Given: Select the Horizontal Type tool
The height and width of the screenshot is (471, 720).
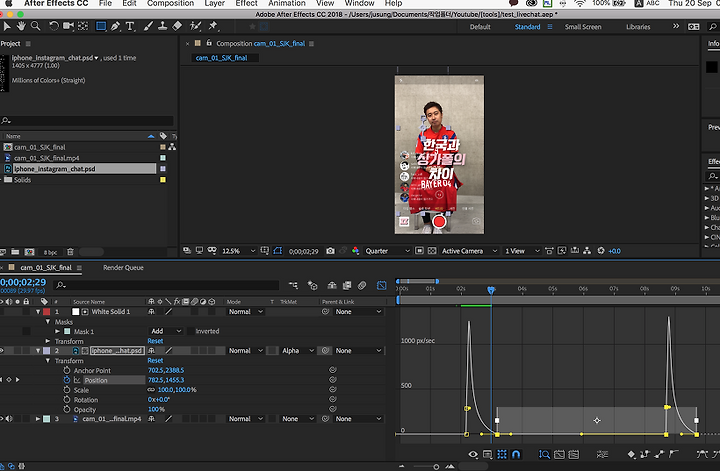Looking at the screenshot, I should pos(130,26).
